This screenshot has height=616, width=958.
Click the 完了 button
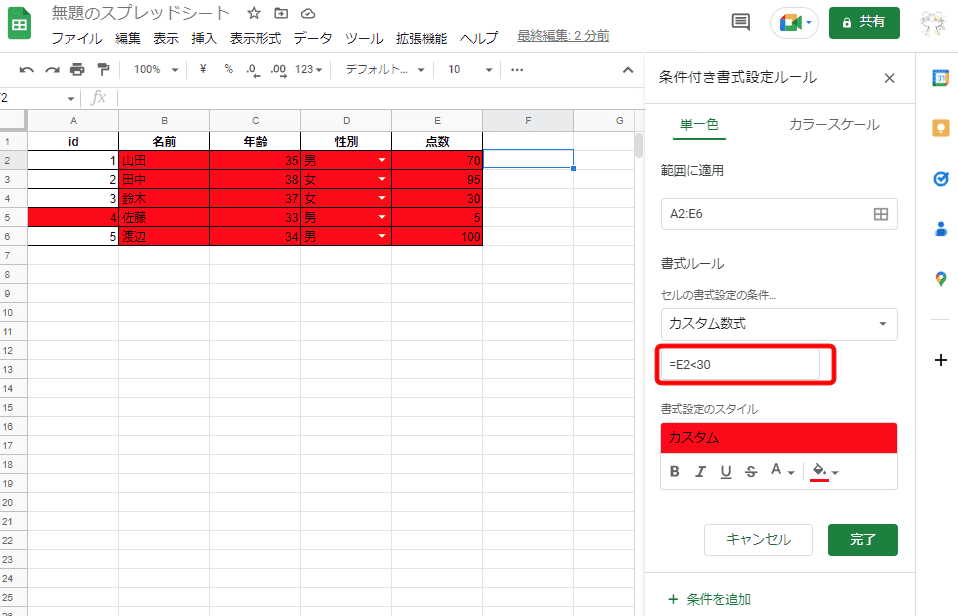[862, 540]
